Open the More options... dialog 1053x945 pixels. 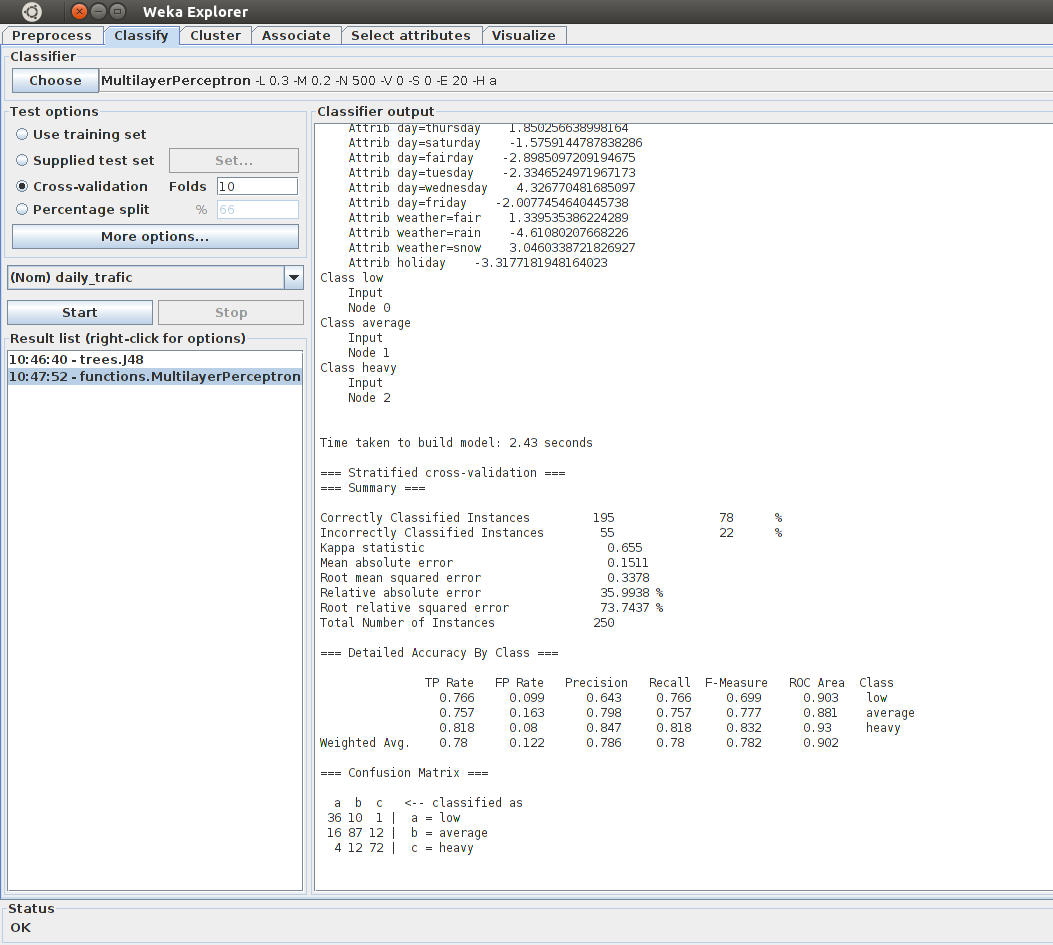155,236
